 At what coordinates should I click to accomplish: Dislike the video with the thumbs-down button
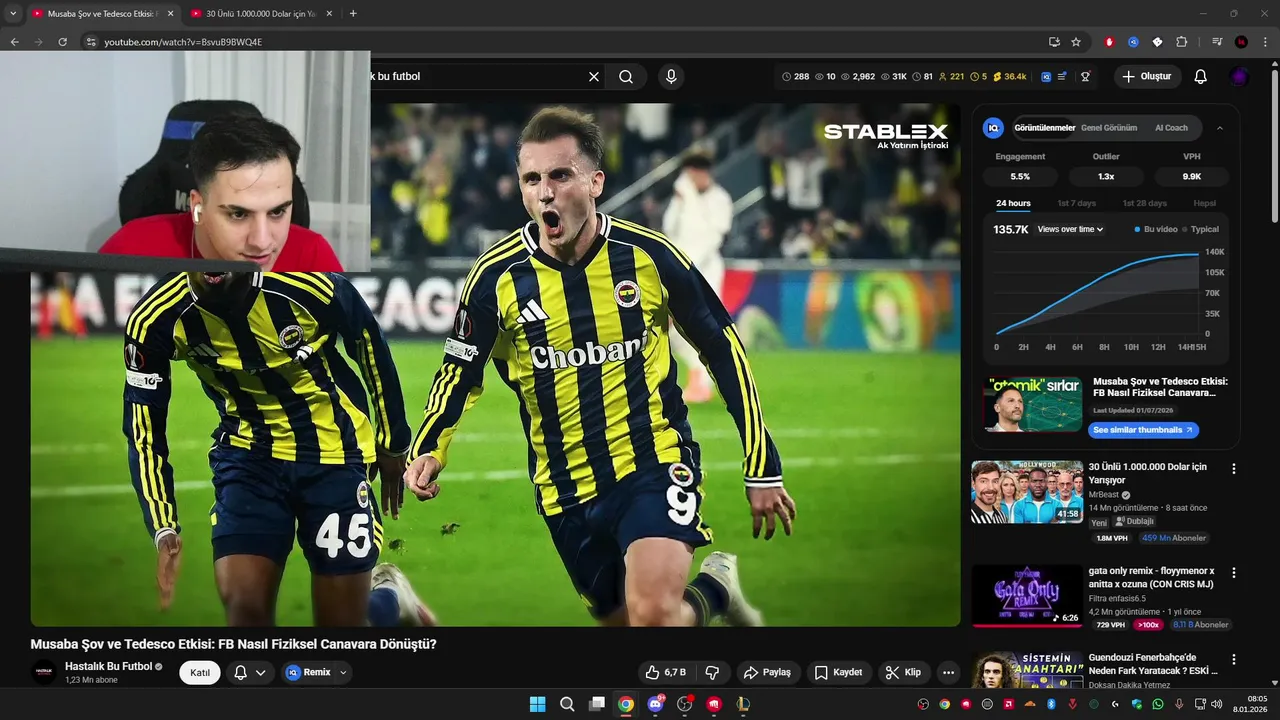coord(712,672)
